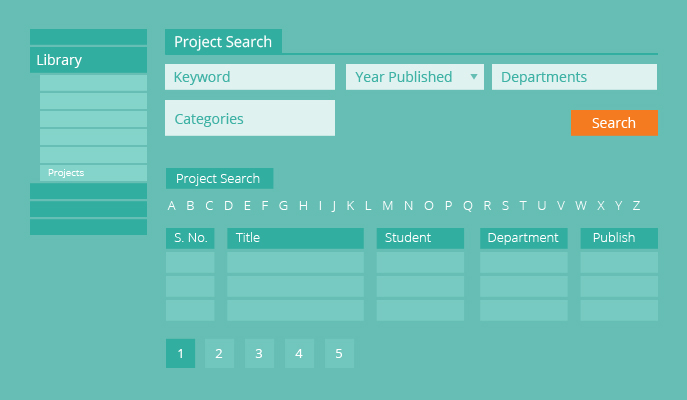This screenshot has width=687, height=400.
Task: Click the Categories field
Action: [x=249, y=118]
